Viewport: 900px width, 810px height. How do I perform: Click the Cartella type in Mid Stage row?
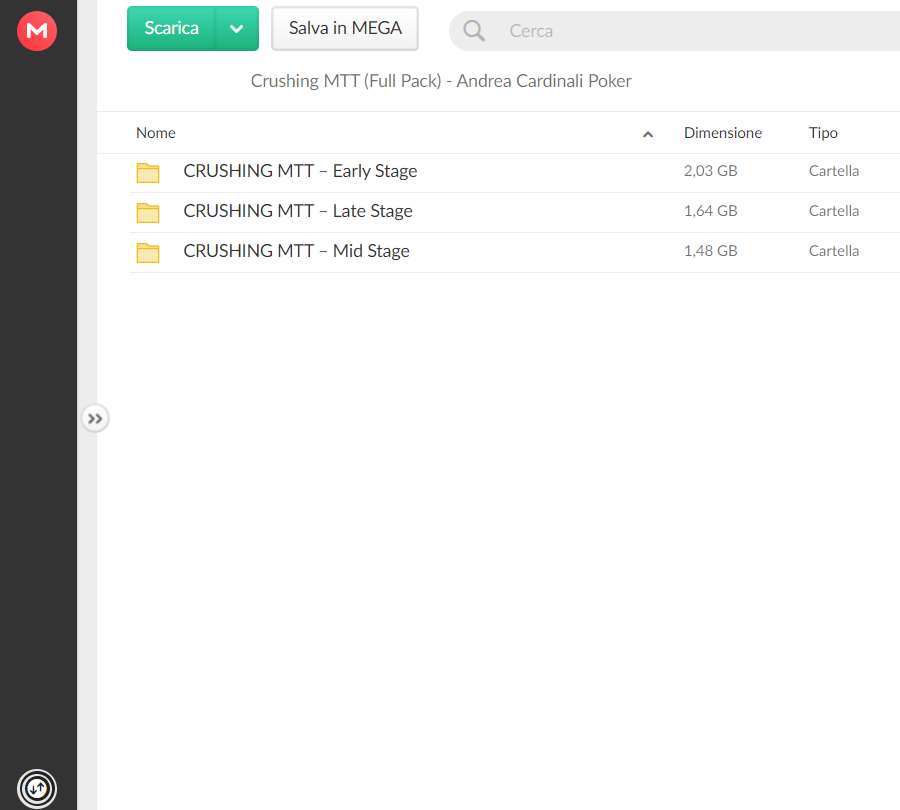click(834, 251)
